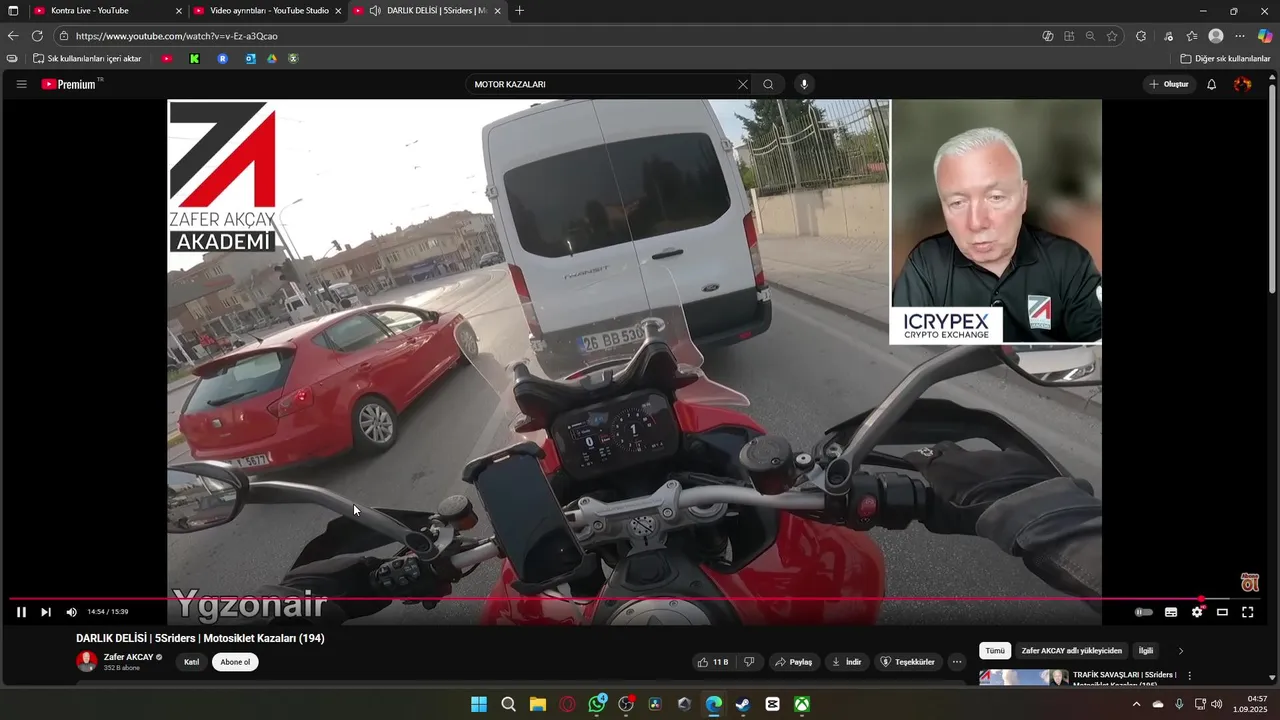Image resolution: width=1280 pixels, height=720 pixels.
Task: Close the Kontra Live tab
Action: point(179,11)
